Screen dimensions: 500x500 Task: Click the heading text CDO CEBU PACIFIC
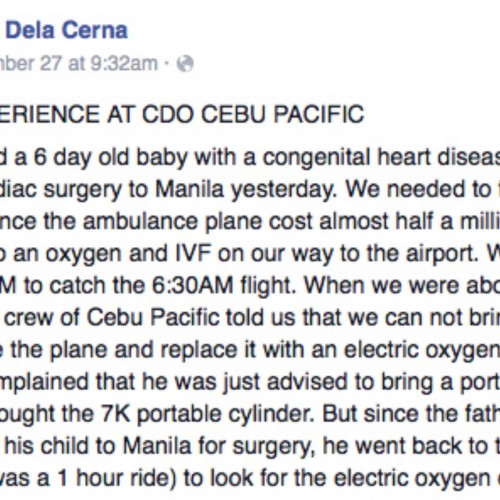point(253,114)
